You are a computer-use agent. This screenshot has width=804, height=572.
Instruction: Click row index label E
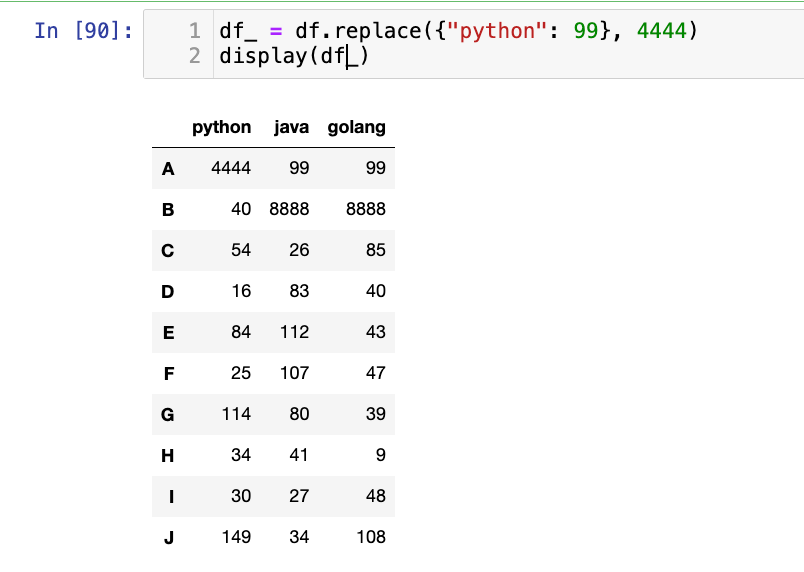pyautogui.click(x=168, y=332)
